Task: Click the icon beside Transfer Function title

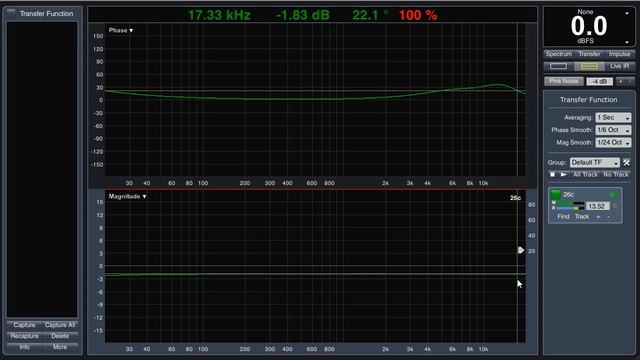Action: point(11,12)
